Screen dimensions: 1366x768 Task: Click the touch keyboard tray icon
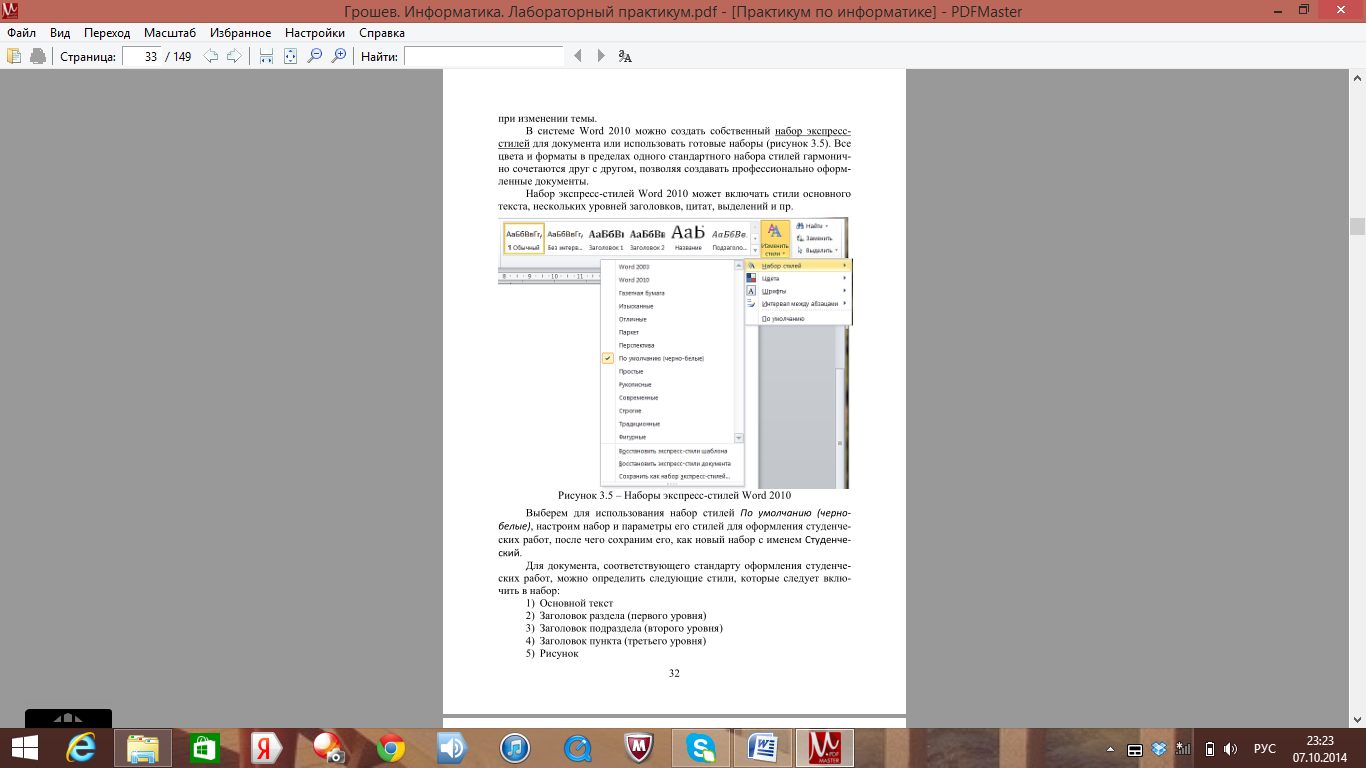click(x=1135, y=749)
